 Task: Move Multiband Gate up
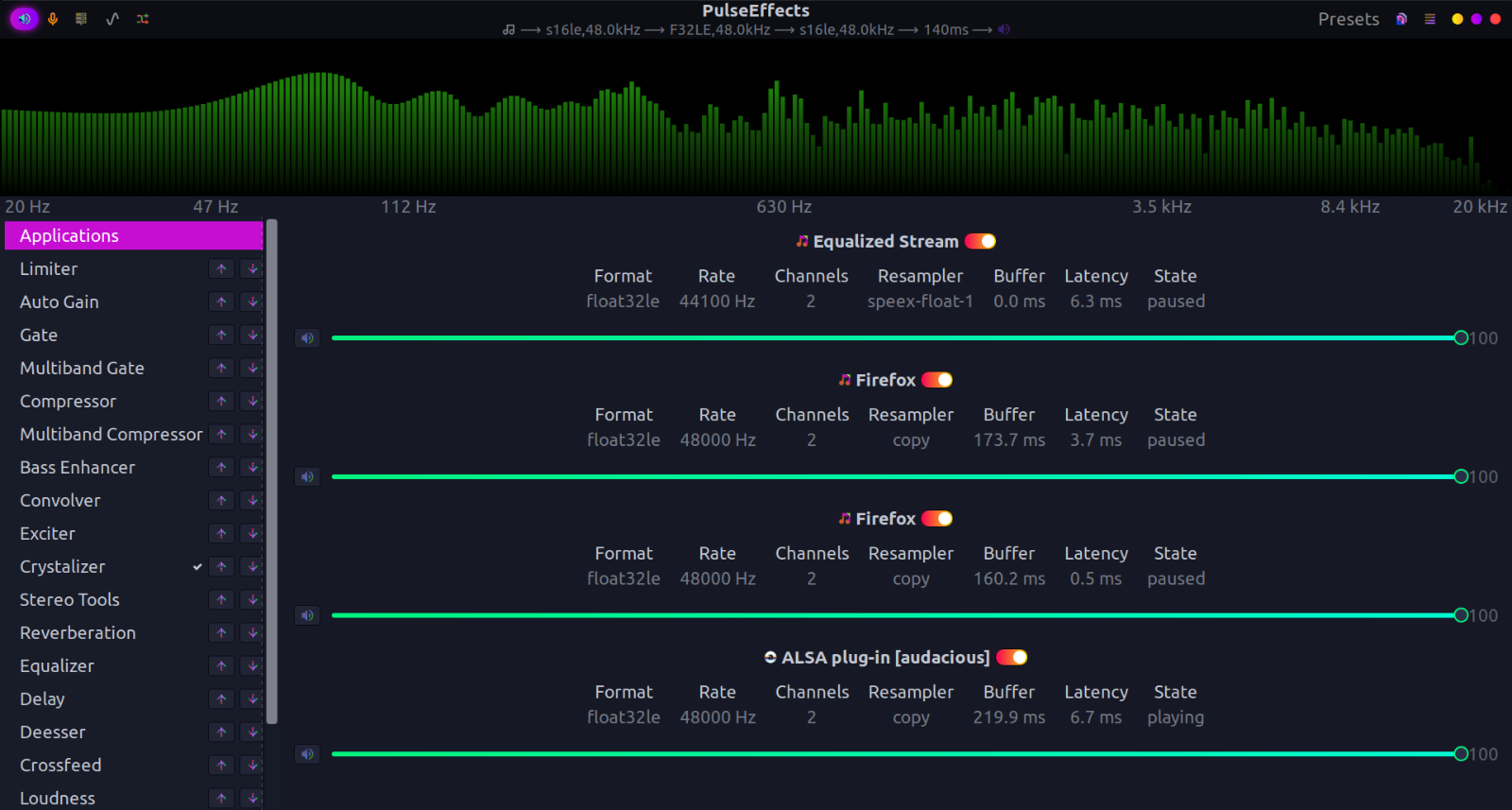tap(221, 369)
